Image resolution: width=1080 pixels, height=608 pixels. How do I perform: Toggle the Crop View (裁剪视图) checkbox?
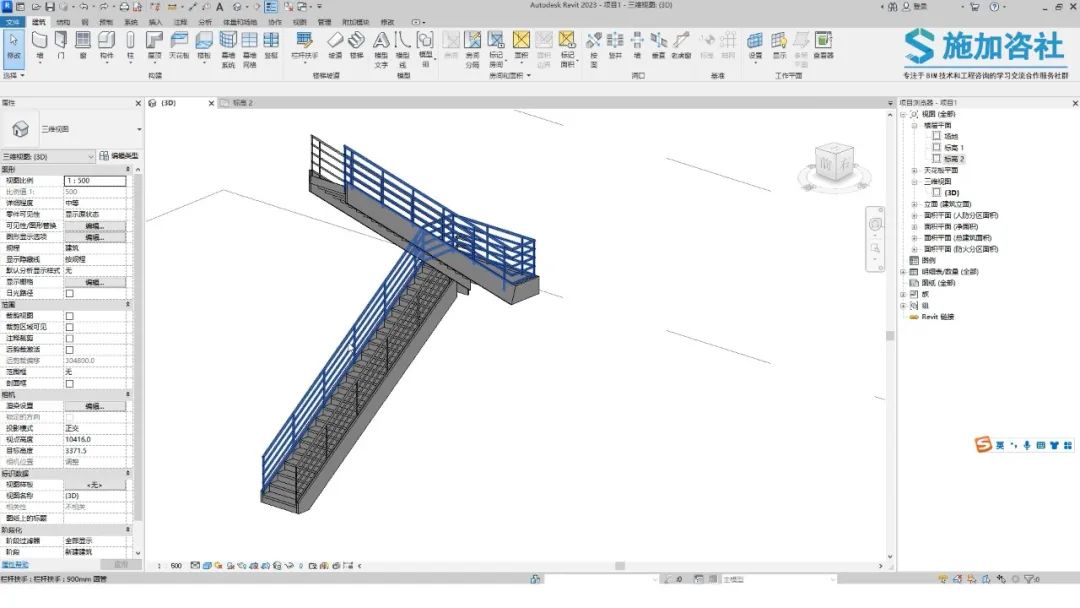(70, 316)
